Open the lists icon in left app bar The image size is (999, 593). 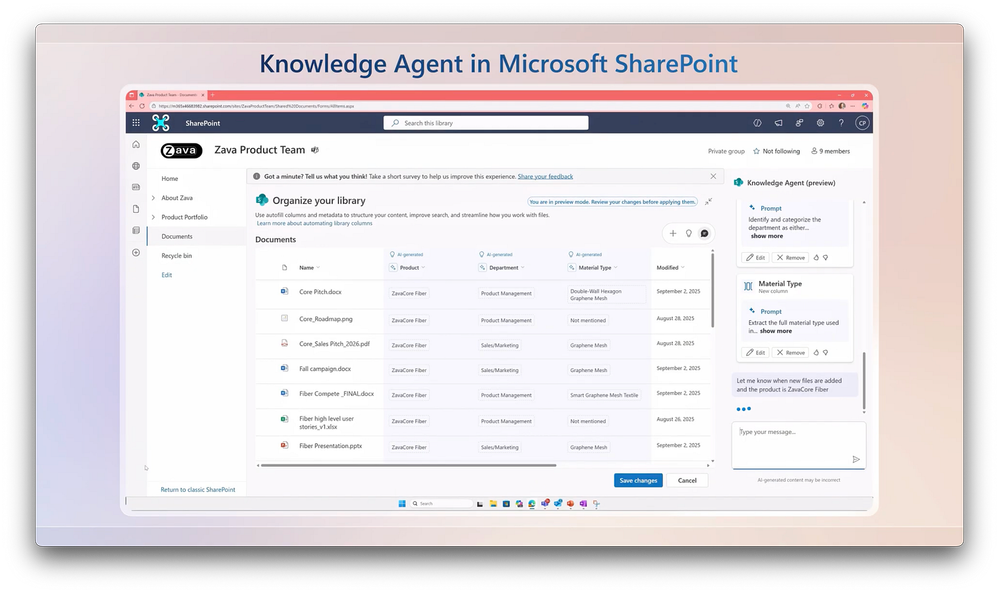[136, 231]
